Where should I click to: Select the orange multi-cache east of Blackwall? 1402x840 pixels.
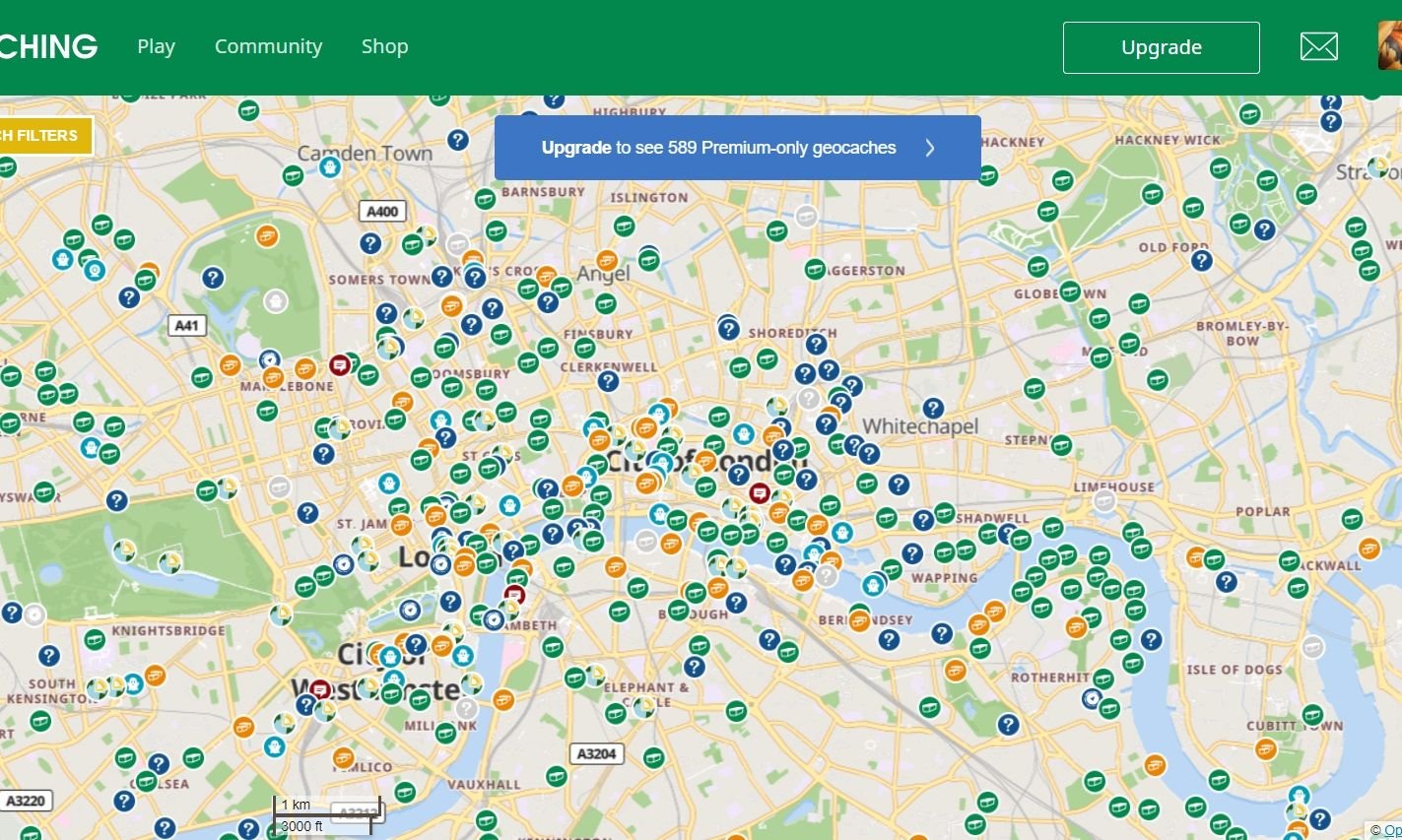tap(1369, 549)
